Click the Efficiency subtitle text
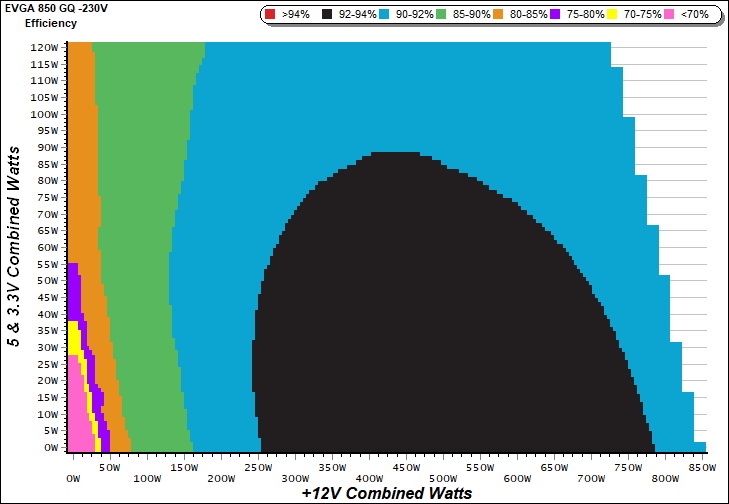The image size is (729, 504). click(50, 22)
